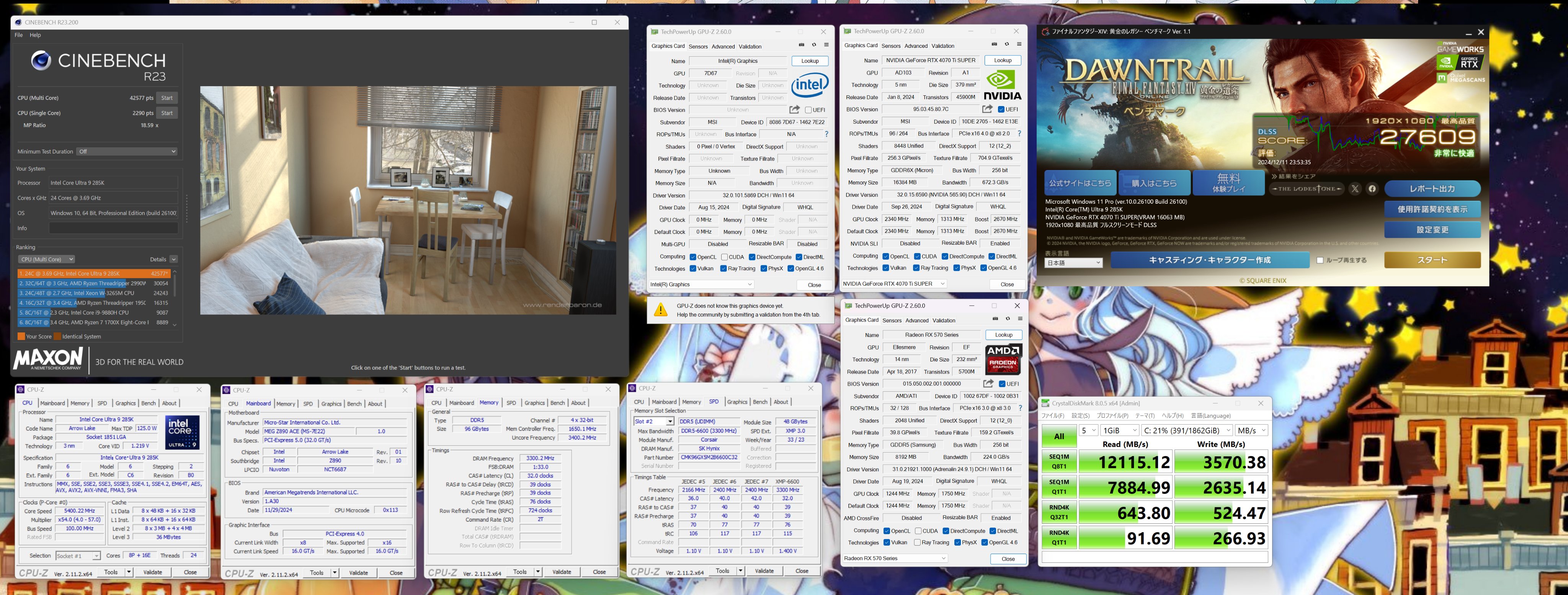Click レポート出力 button in FFXIV benchmark
This screenshot has width=1568, height=595.
(1432, 189)
